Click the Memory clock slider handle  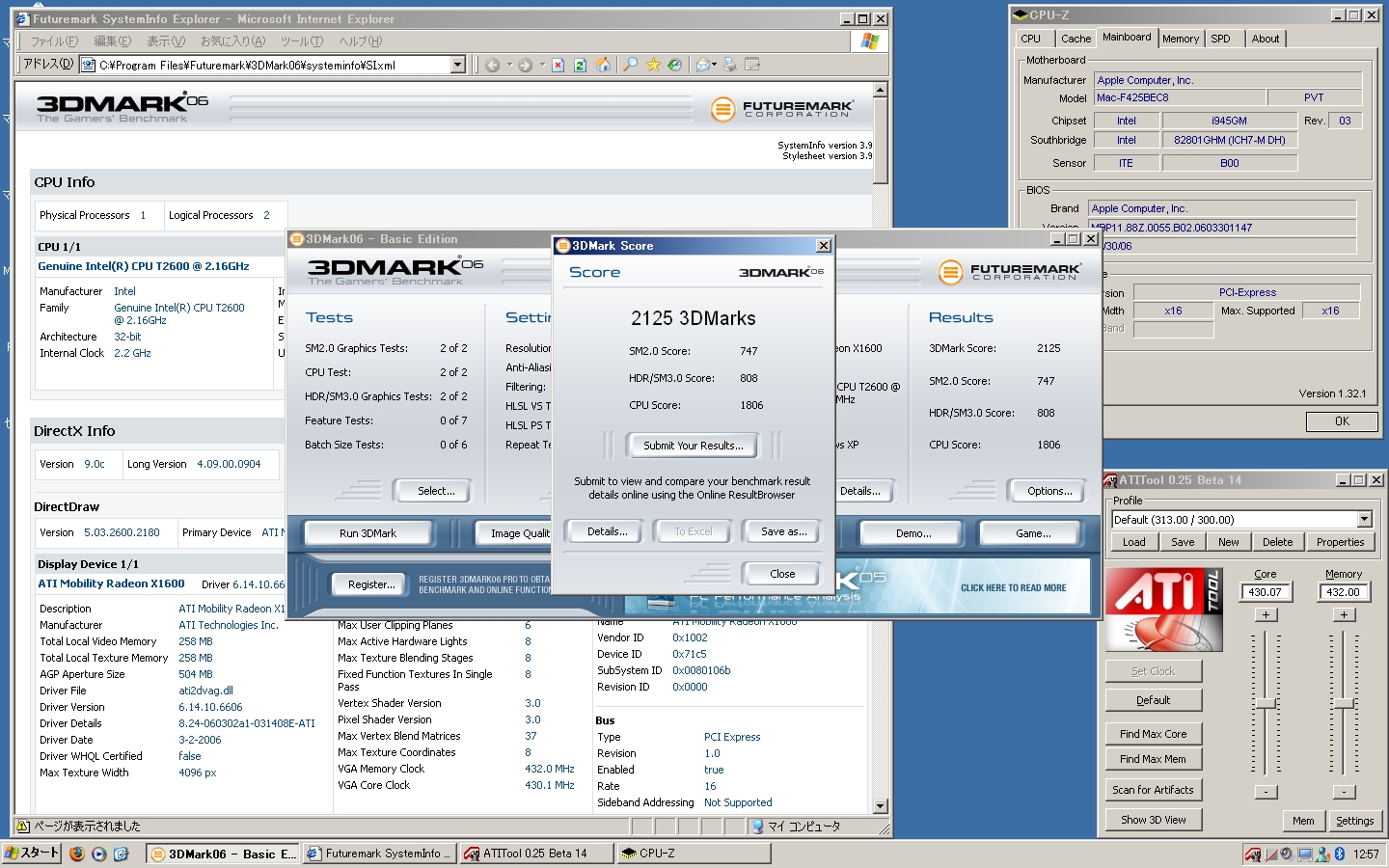point(1343,703)
